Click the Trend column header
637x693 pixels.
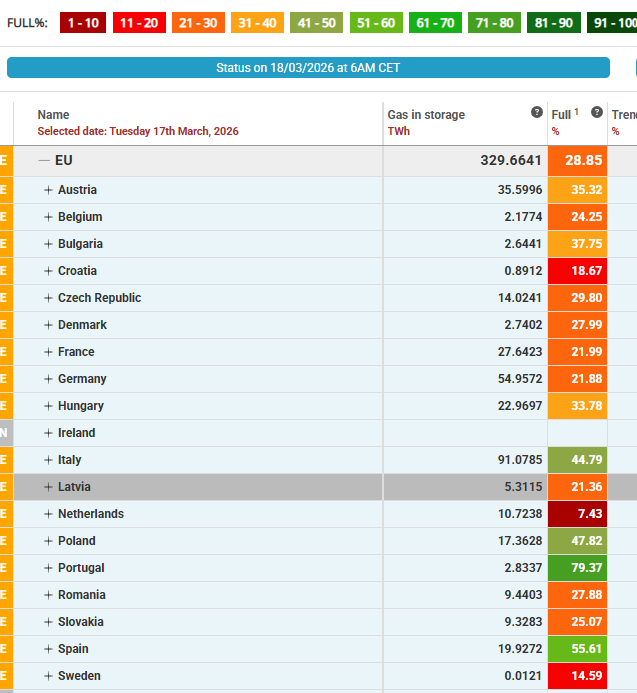click(x=624, y=115)
